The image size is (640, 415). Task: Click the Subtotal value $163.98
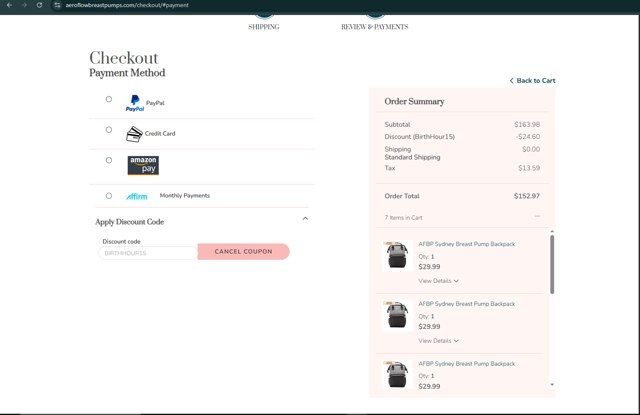[x=527, y=124]
